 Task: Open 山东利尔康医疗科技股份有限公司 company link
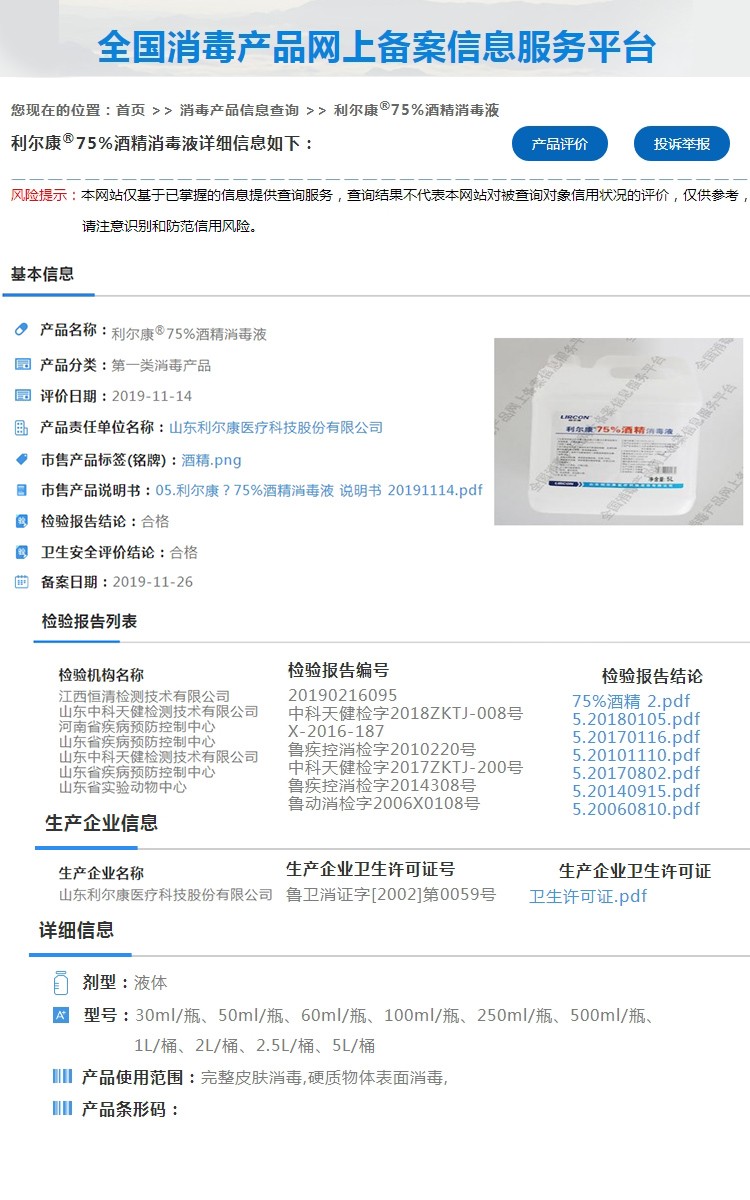tap(276, 428)
